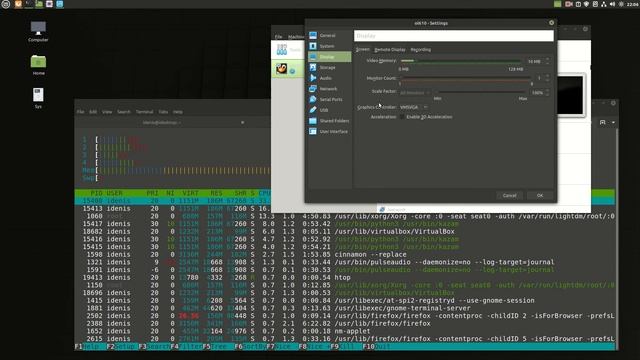Click clock in top panel
Image resolution: width=640 pixels, height=360 pixels.
tap(632, 4)
